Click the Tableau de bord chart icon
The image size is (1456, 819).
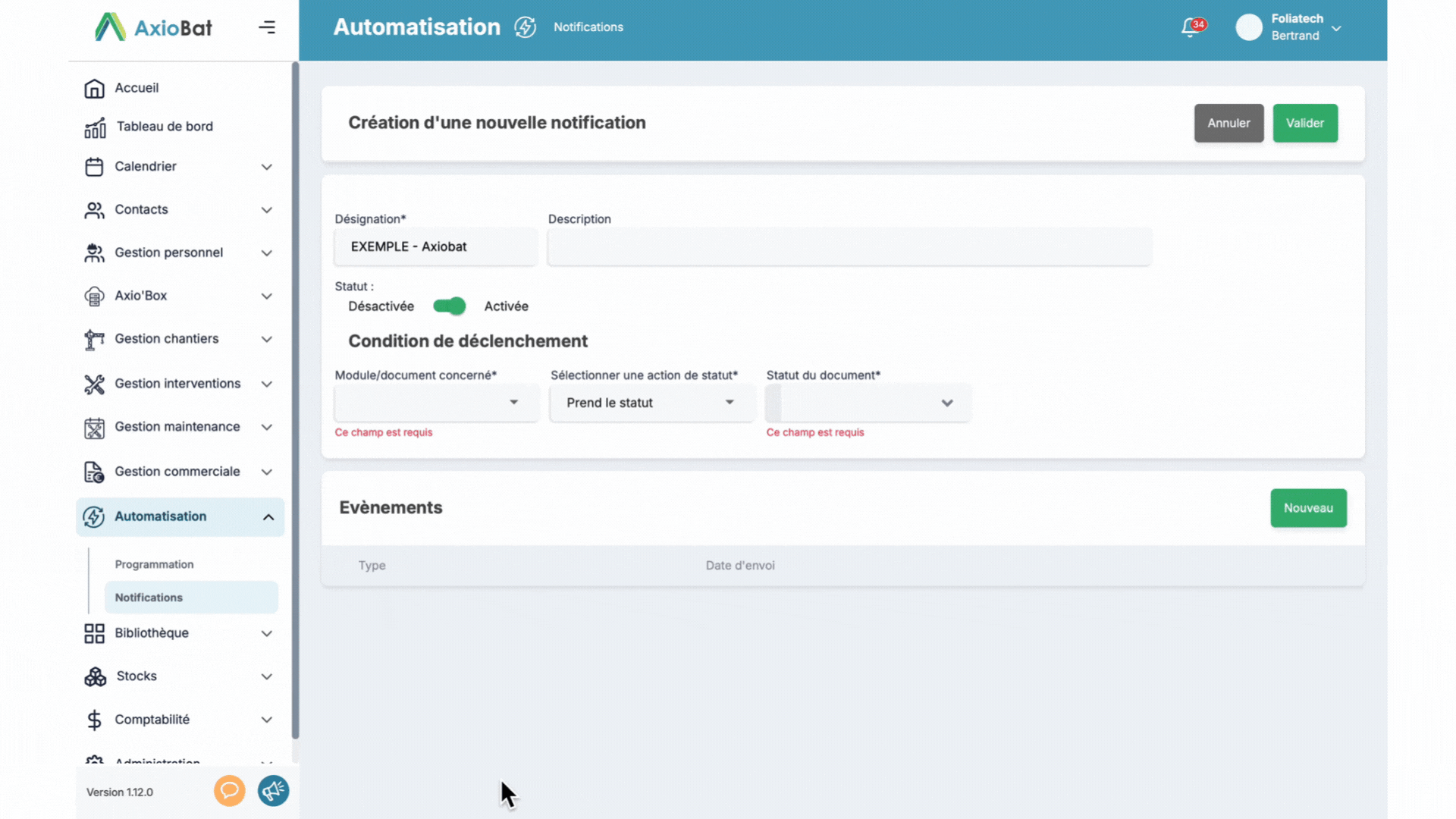(x=95, y=127)
